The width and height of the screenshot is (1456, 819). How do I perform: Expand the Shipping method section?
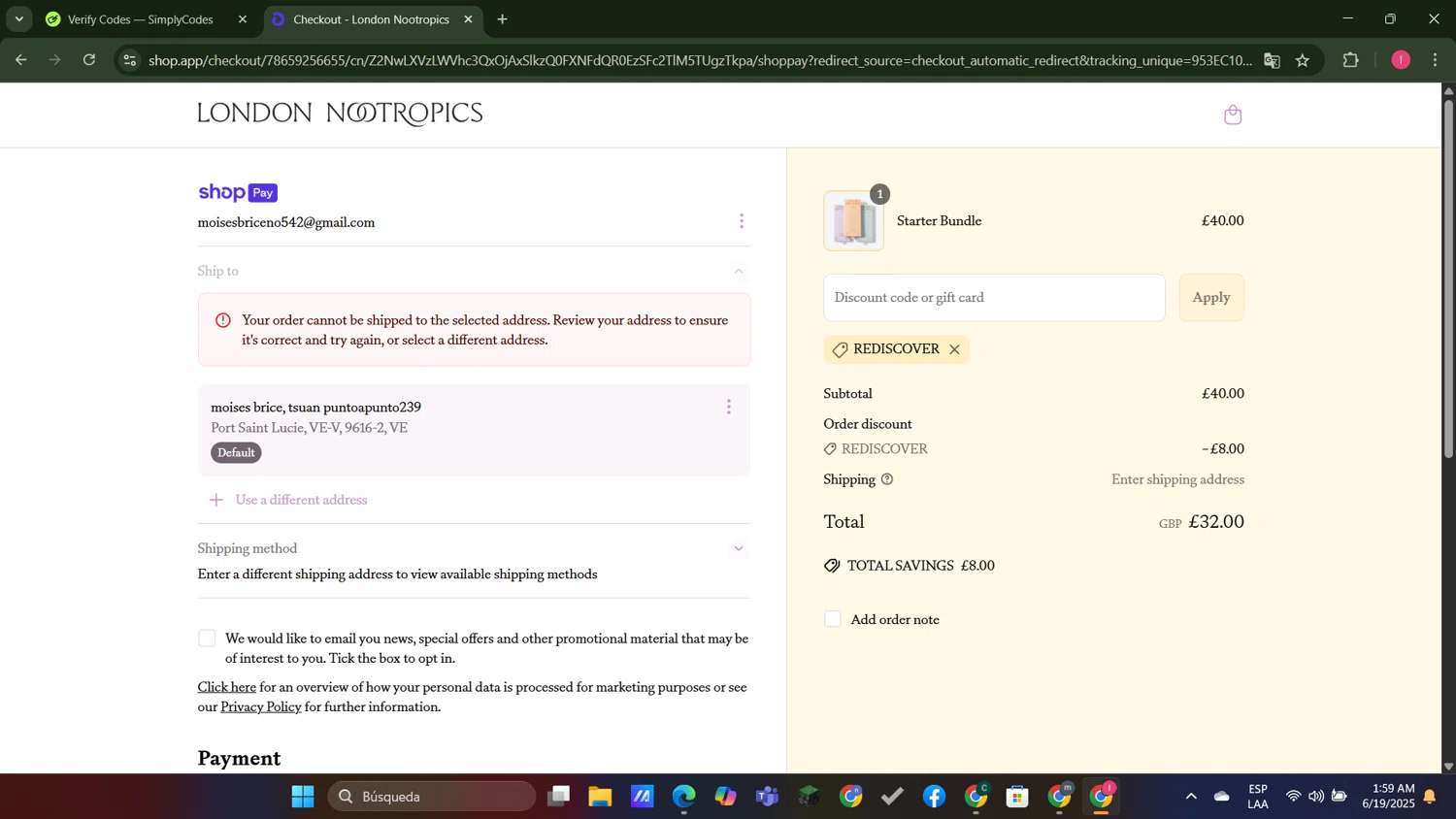(x=739, y=548)
